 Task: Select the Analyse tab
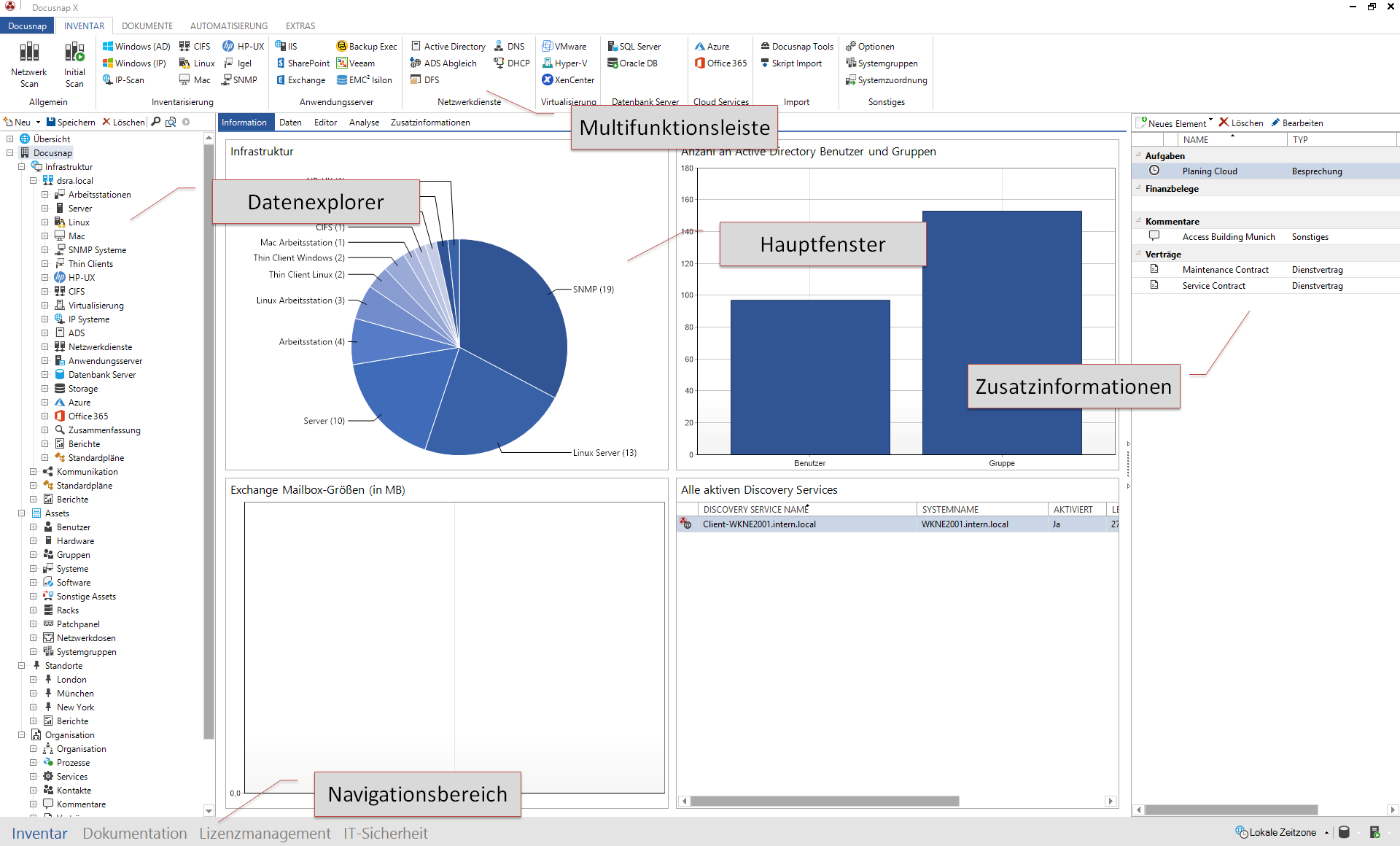point(363,122)
